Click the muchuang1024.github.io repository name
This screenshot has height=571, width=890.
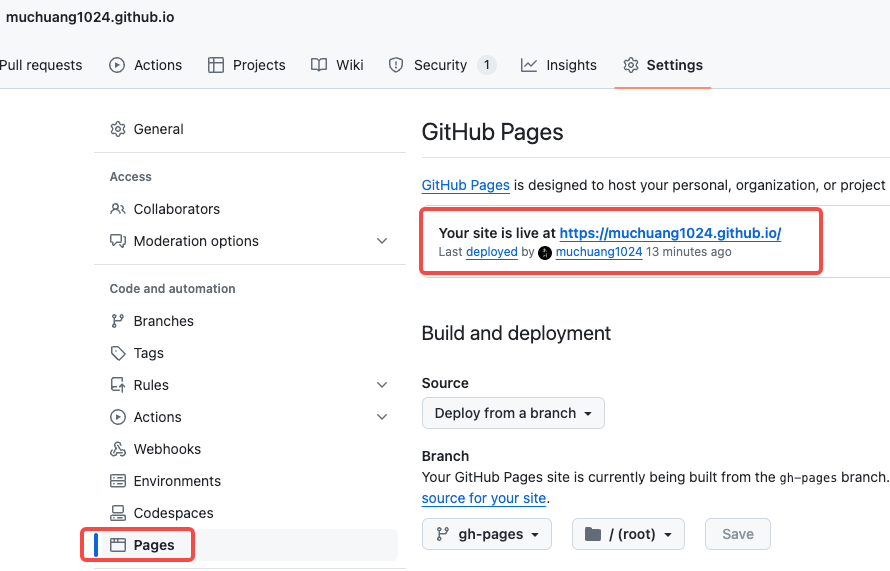coord(90,17)
